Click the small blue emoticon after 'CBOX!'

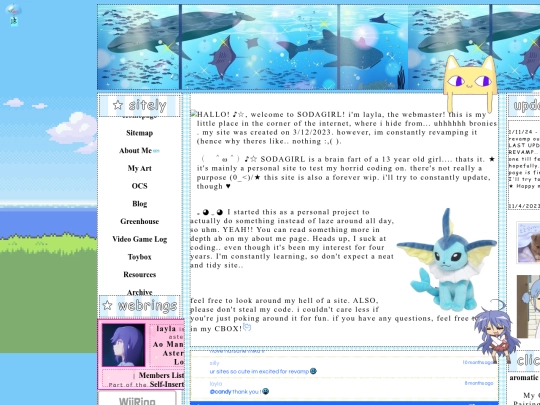[247, 327]
